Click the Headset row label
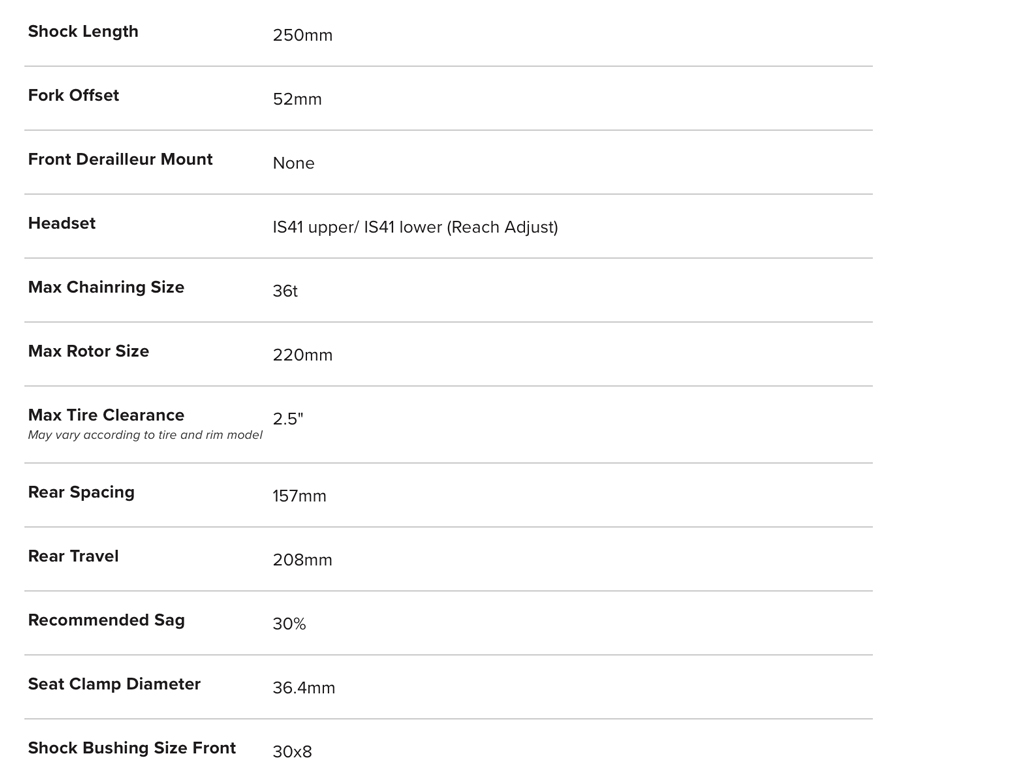This screenshot has height=768, width=1024. pos(62,224)
